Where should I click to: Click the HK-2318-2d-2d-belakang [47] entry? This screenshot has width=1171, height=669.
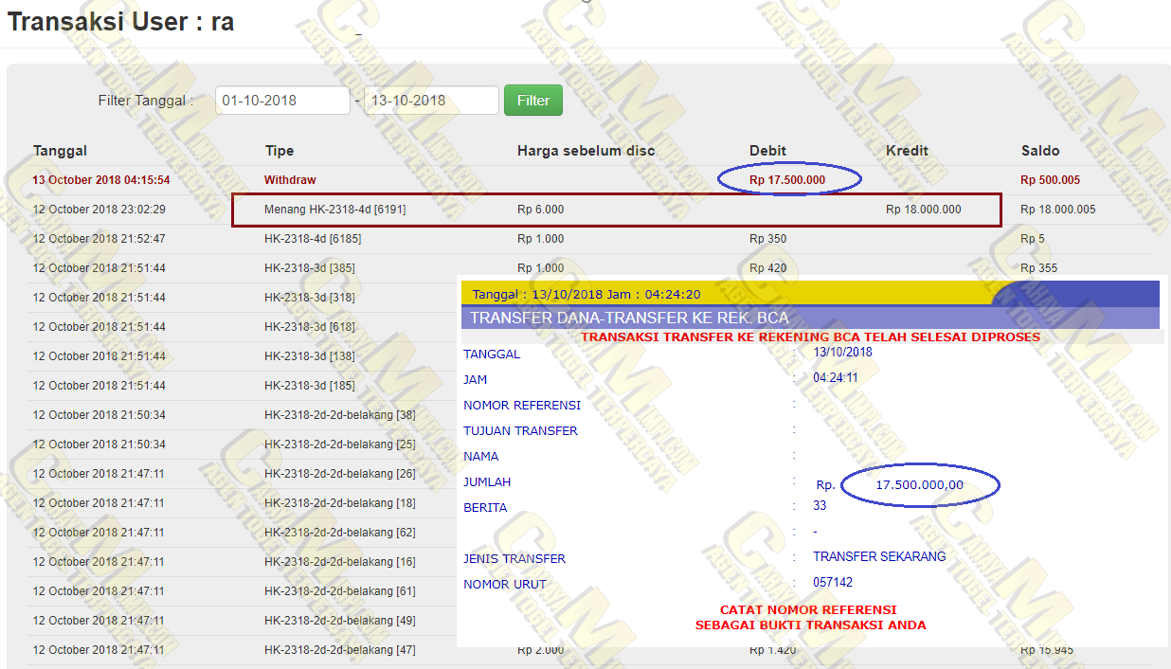pos(339,650)
